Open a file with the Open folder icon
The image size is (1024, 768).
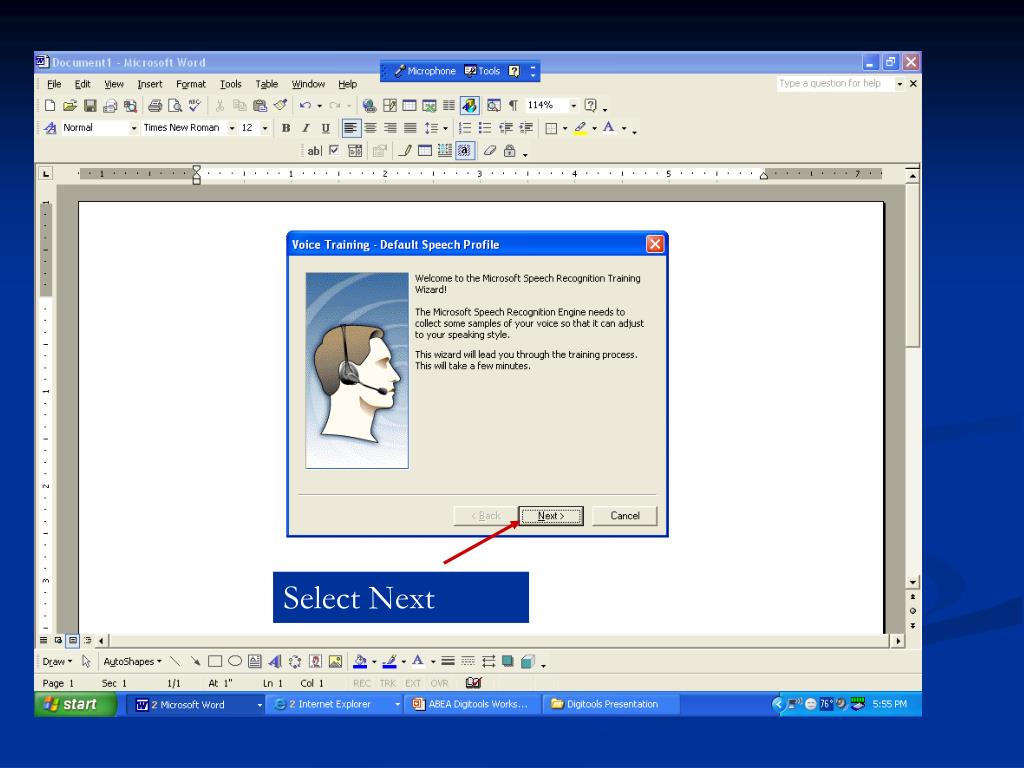click(x=70, y=105)
